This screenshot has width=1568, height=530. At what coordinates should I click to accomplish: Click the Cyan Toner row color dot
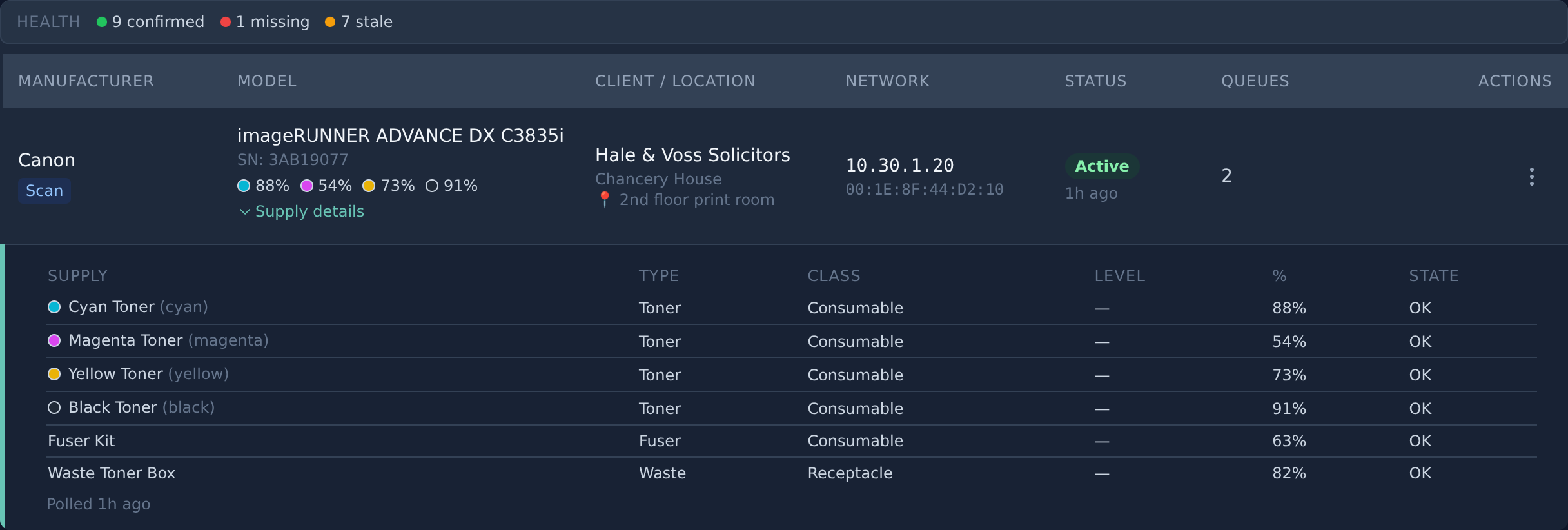point(54,307)
